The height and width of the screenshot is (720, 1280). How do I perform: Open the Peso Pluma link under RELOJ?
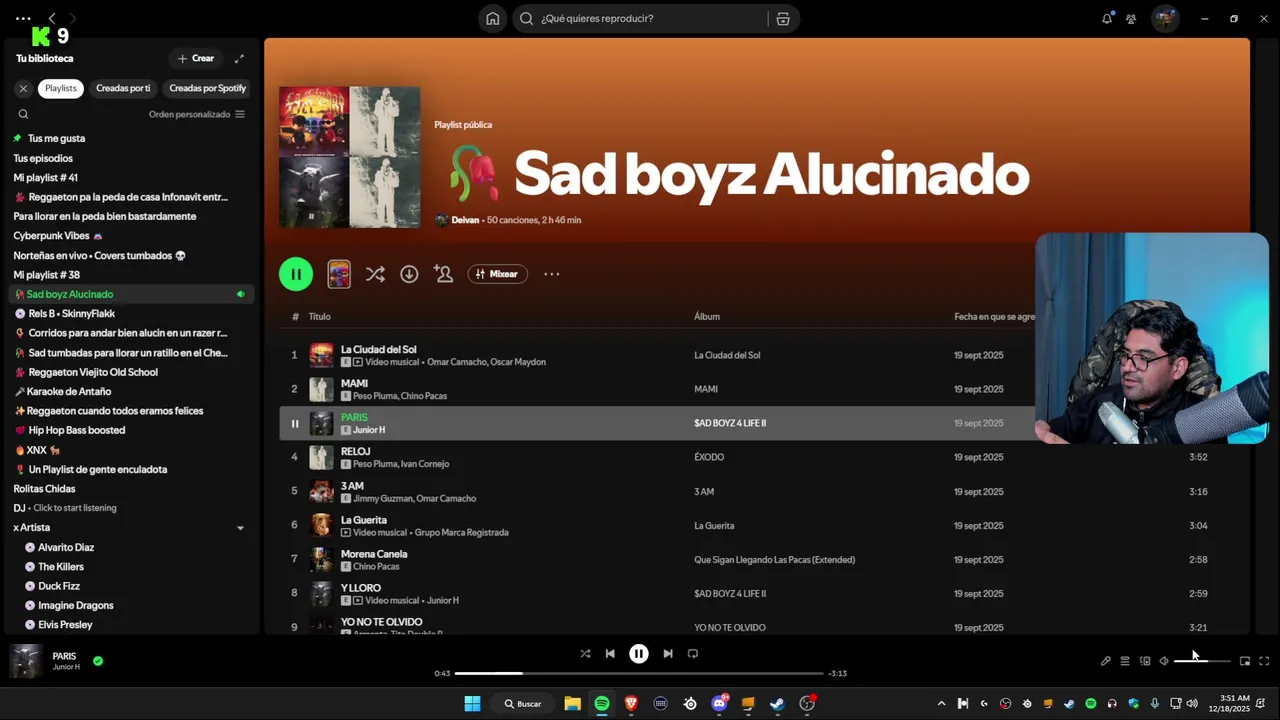(x=375, y=464)
